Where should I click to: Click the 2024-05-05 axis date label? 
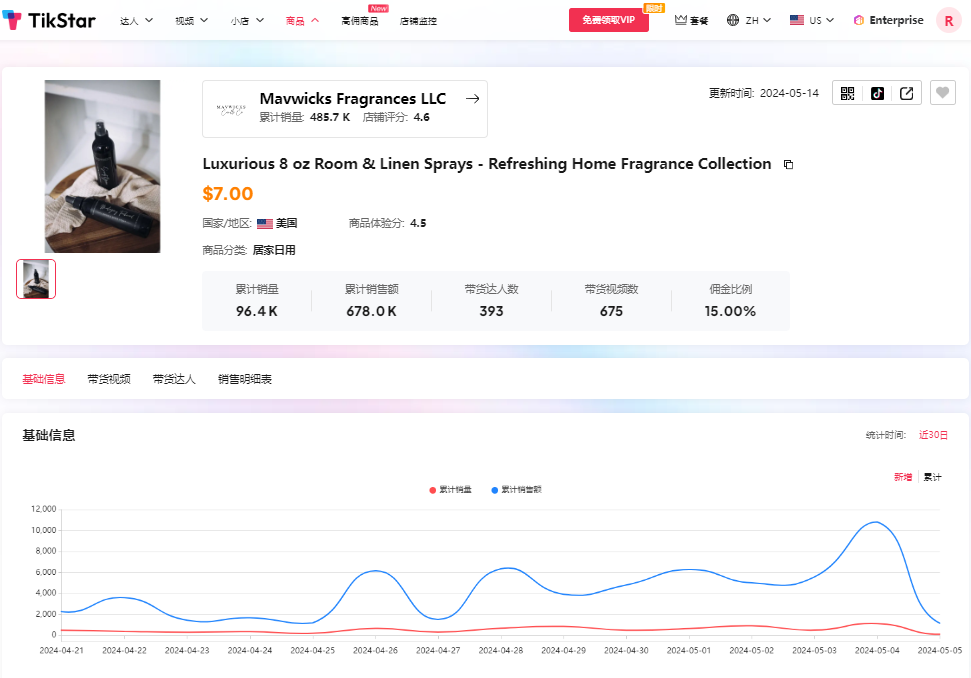[x=939, y=651]
